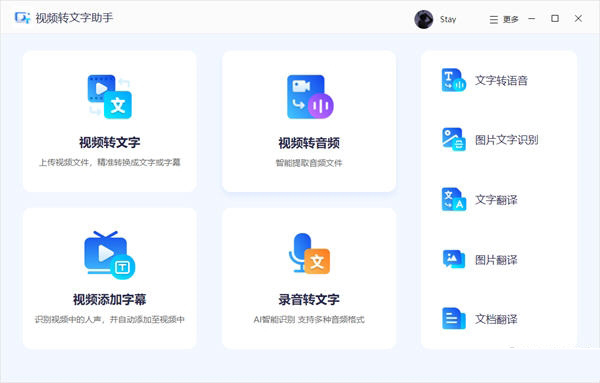Click the 视频转文字 feature icon
This screenshot has width=600, height=383.
pos(110,96)
